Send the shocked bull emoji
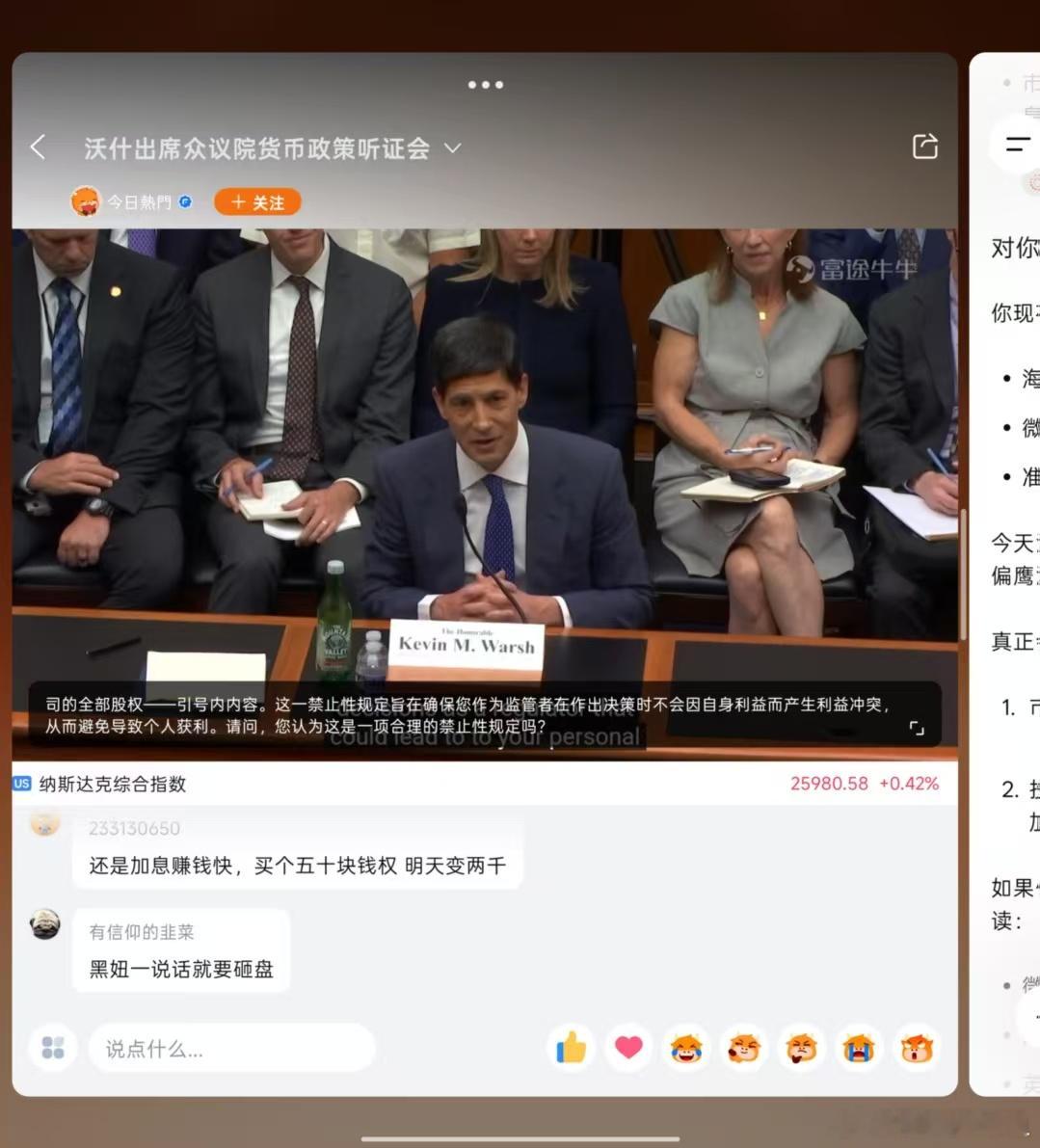The image size is (1040, 1148). pyautogui.click(x=917, y=1048)
